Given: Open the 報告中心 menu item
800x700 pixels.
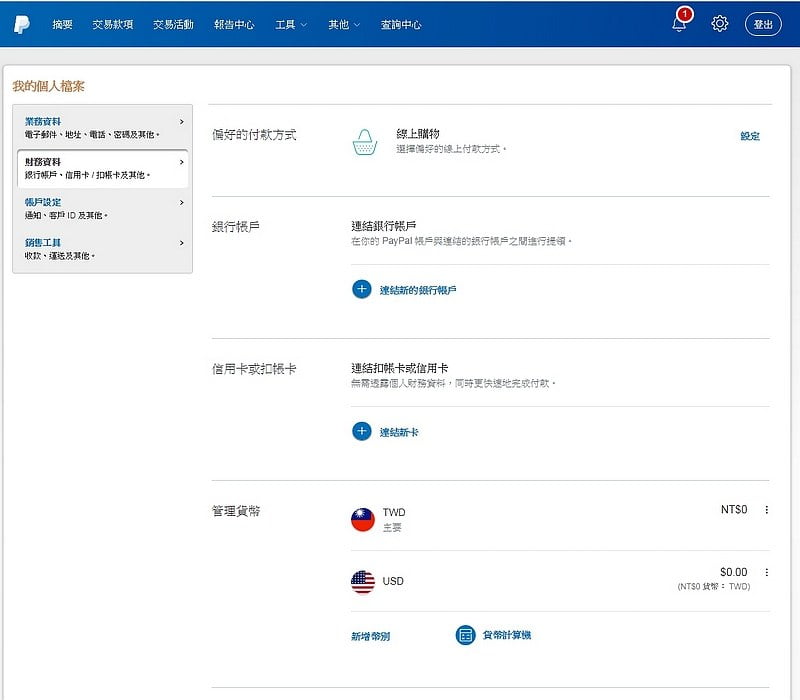Looking at the screenshot, I should 234,24.
